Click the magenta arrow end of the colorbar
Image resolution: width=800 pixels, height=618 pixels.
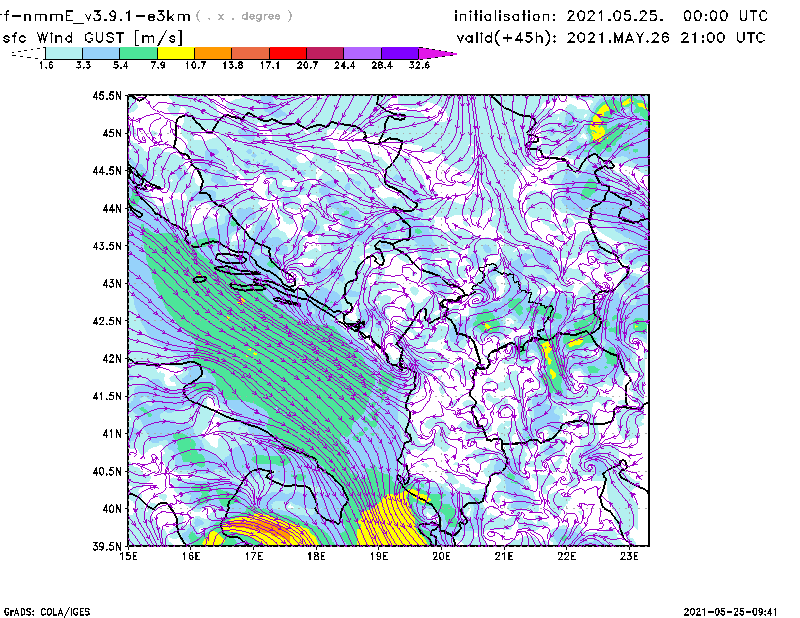click(x=437, y=53)
